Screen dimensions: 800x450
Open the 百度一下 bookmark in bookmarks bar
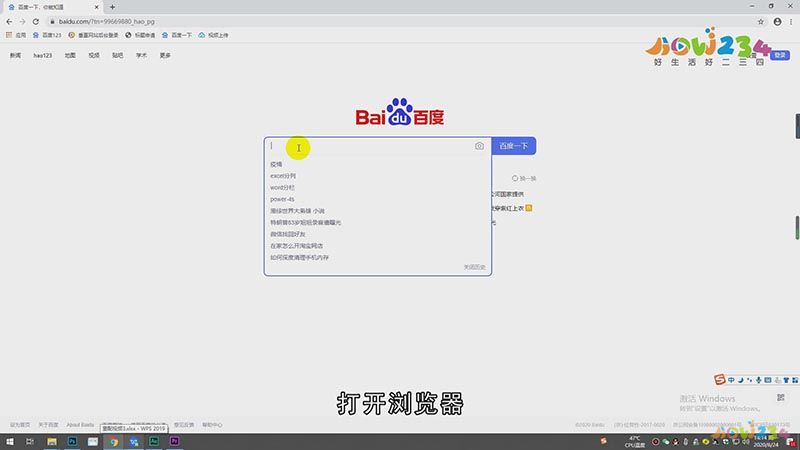(177, 35)
